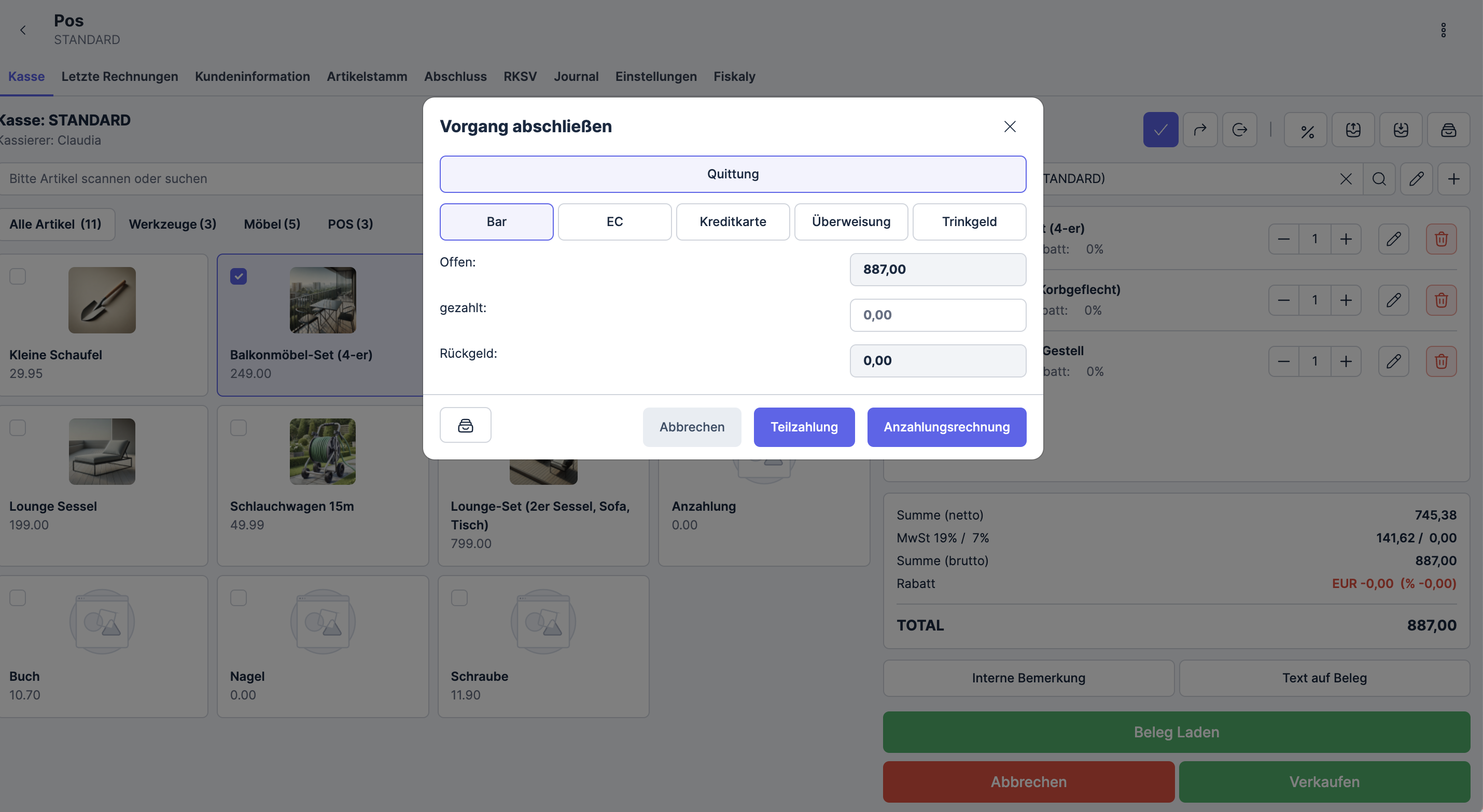The width and height of the screenshot is (1483, 812).
Task: Click the customer search magnifier icon
Action: click(1378, 179)
